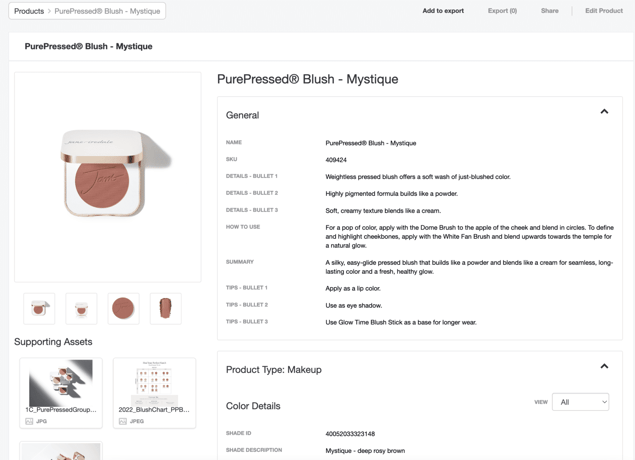
Task: Open the 2022_BlushChart_PPB asset card
Action: pyautogui.click(x=154, y=393)
